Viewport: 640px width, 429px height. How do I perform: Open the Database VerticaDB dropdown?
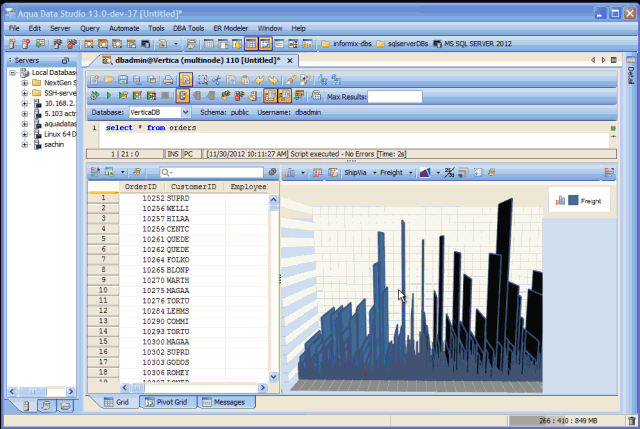(x=185, y=112)
